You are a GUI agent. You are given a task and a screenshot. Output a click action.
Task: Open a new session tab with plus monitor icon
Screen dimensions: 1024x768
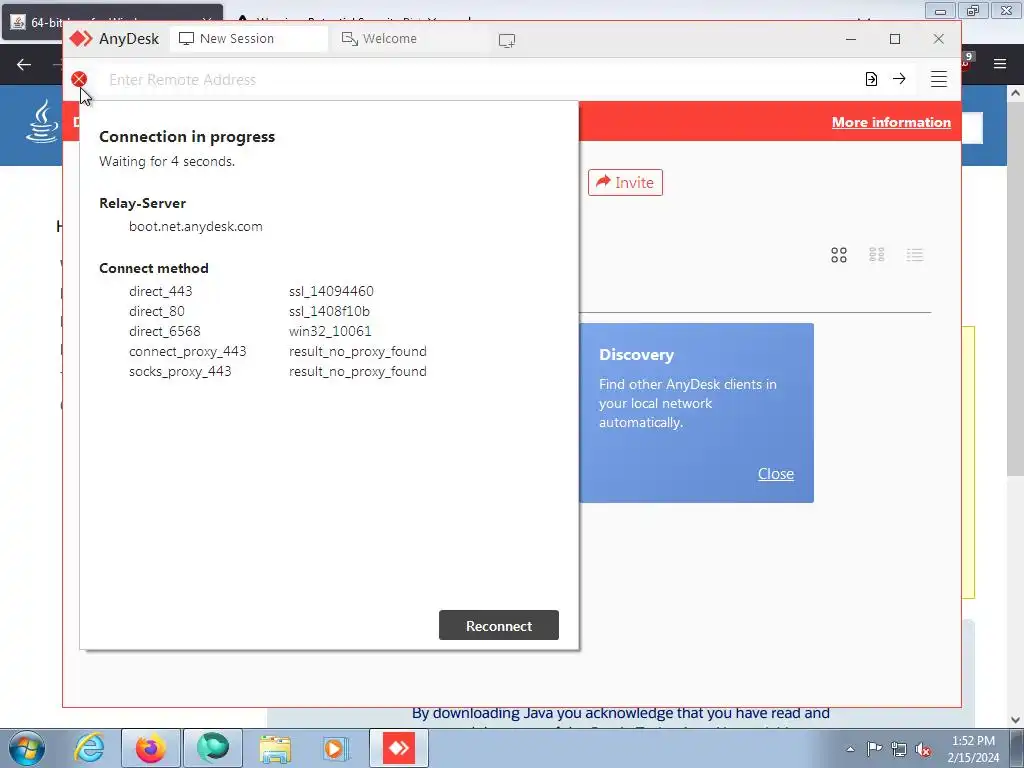point(507,40)
